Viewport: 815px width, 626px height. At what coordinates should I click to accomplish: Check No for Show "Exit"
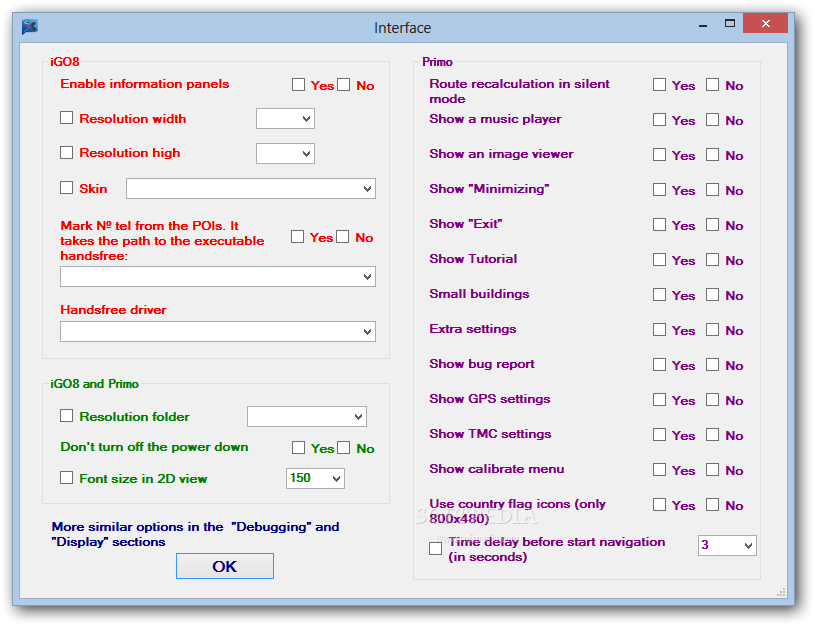point(713,225)
